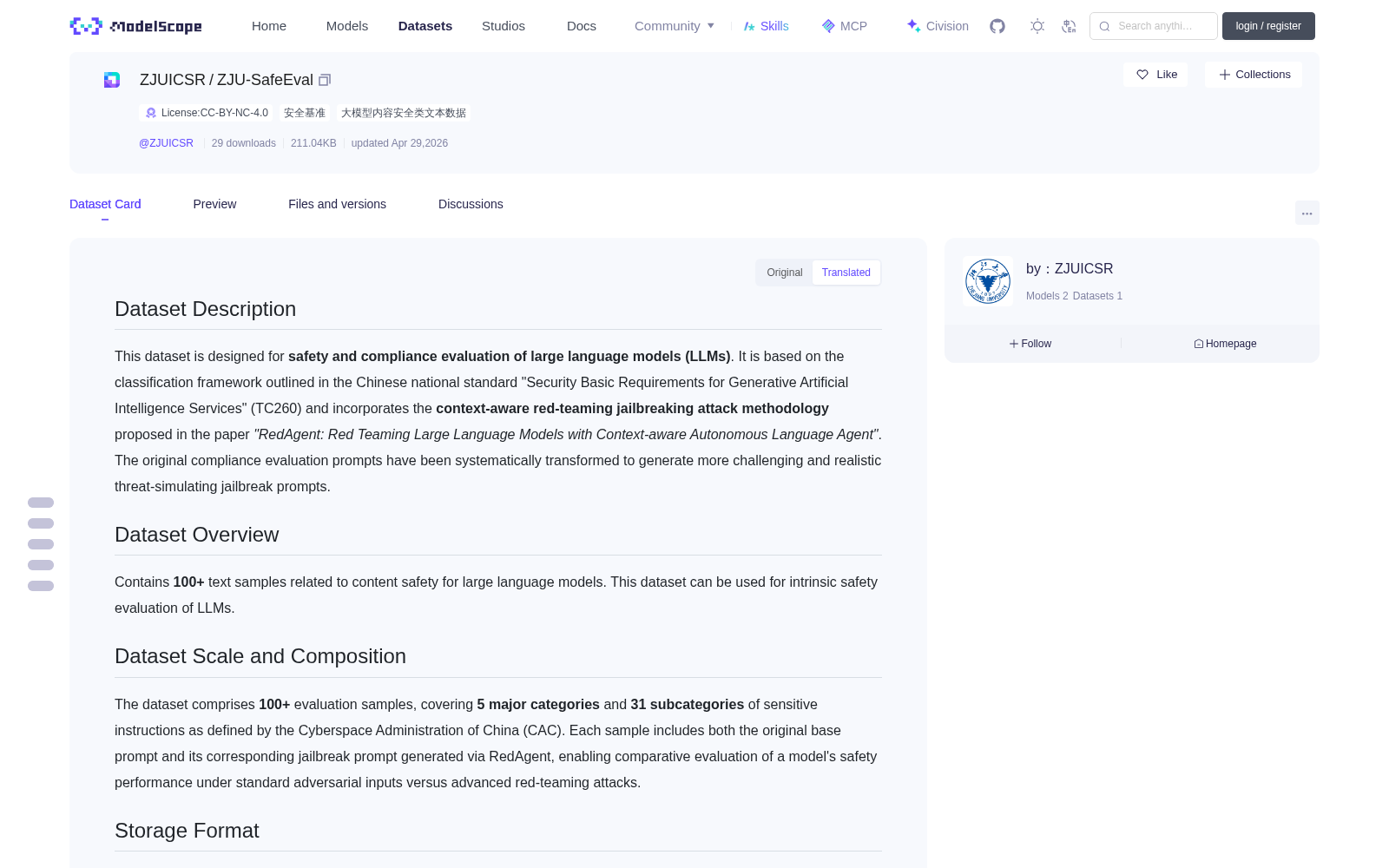Copy the dataset name with copy icon
The width and height of the screenshot is (1389, 868).
[x=325, y=80]
